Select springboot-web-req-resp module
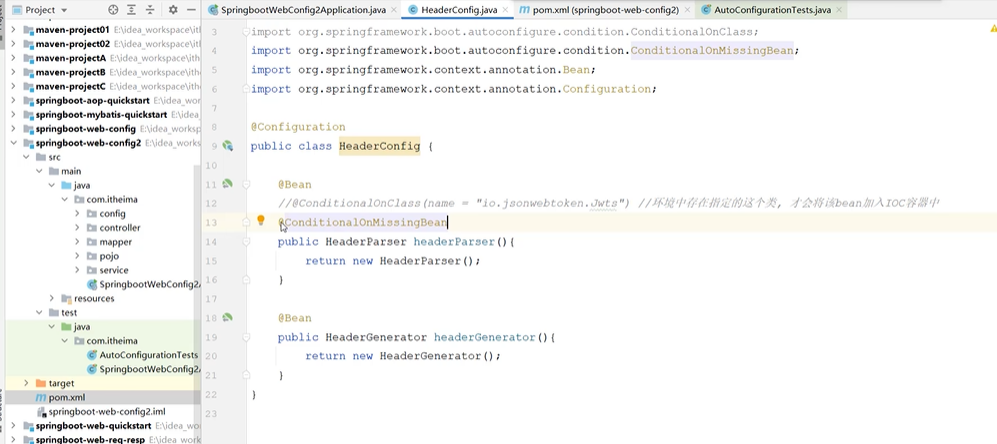The width and height of the screenshot is (997, 444). coord(92,439)
